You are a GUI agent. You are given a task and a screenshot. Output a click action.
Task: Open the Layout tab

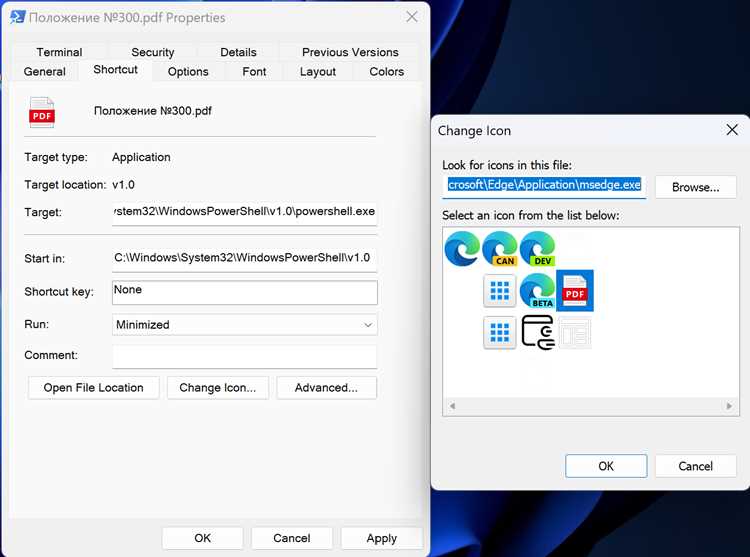pyautogui.click(x=318, y=72)
